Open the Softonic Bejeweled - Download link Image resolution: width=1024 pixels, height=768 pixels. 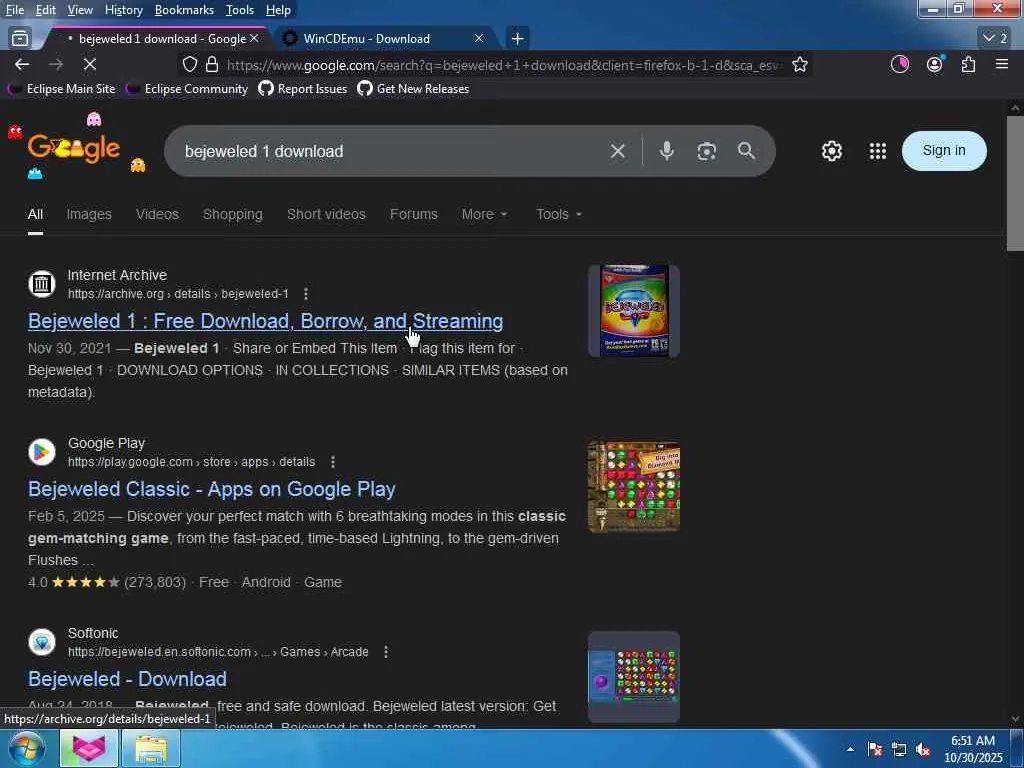127,679
